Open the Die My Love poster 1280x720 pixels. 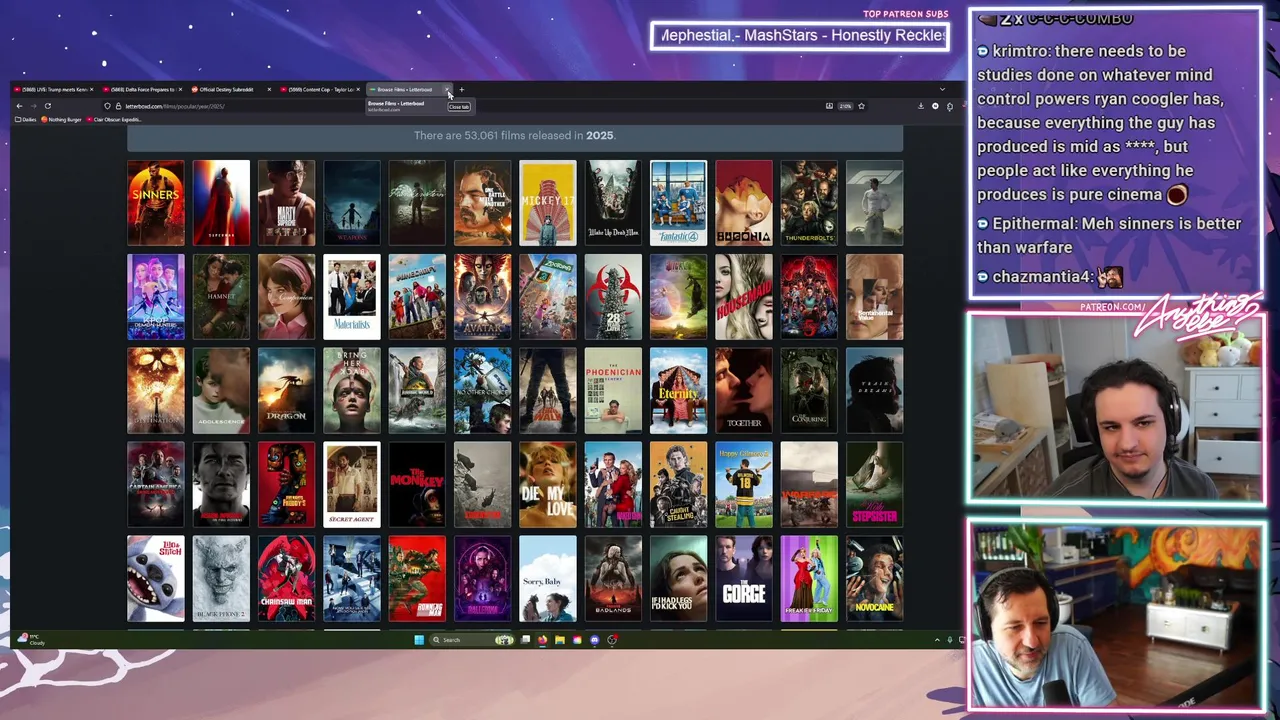coord(548,485)
